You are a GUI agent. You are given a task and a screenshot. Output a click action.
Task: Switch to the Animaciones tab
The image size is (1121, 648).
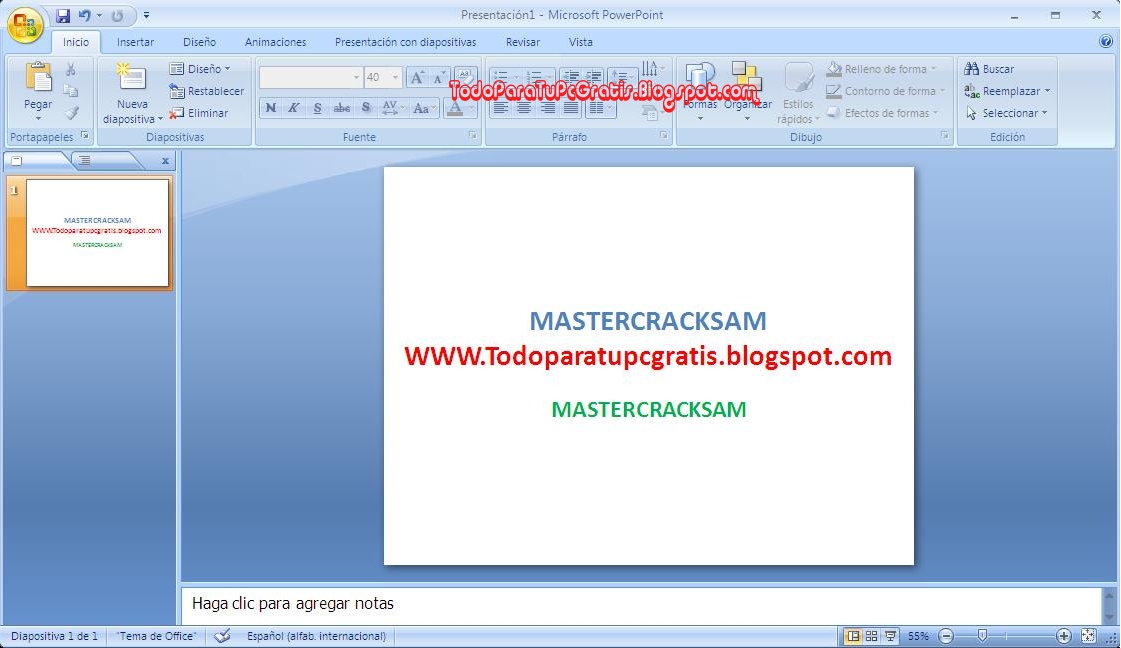(x=275, y=42)
